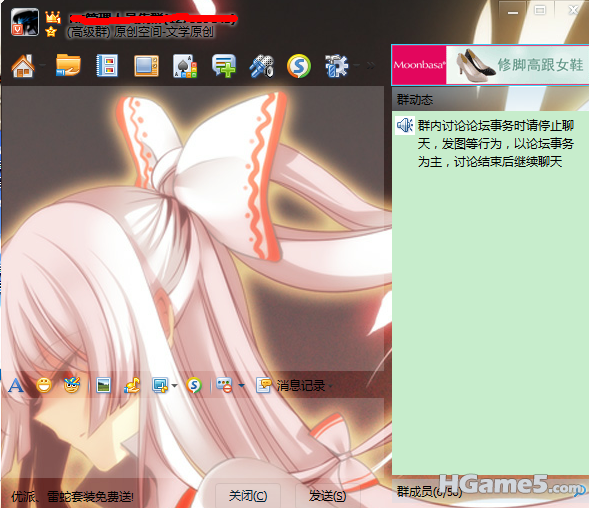Send a picture using the image icon
The width and height of the screenshot is (589, 508).
point(103,385)
